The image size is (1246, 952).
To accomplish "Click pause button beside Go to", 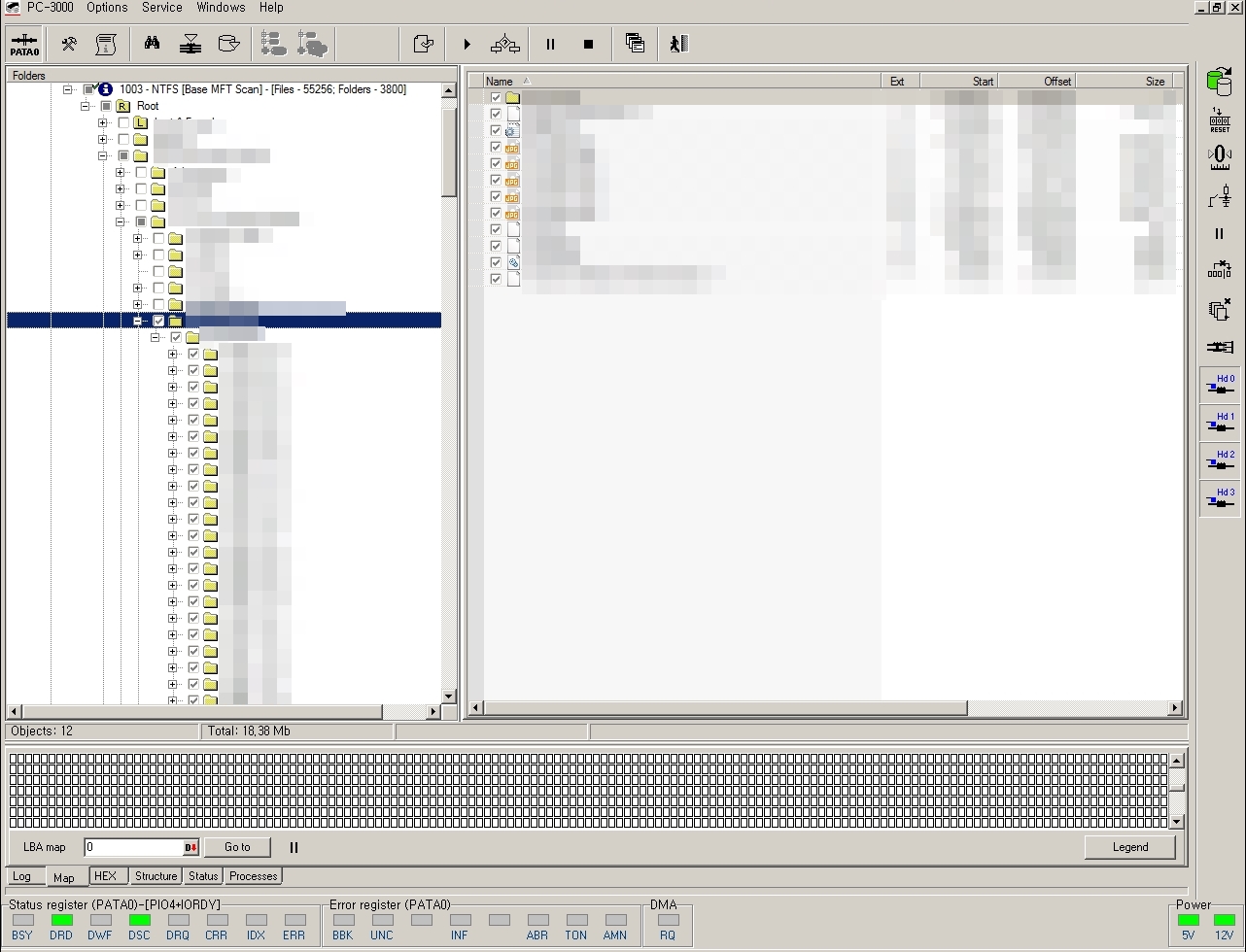I will [294, 847].
